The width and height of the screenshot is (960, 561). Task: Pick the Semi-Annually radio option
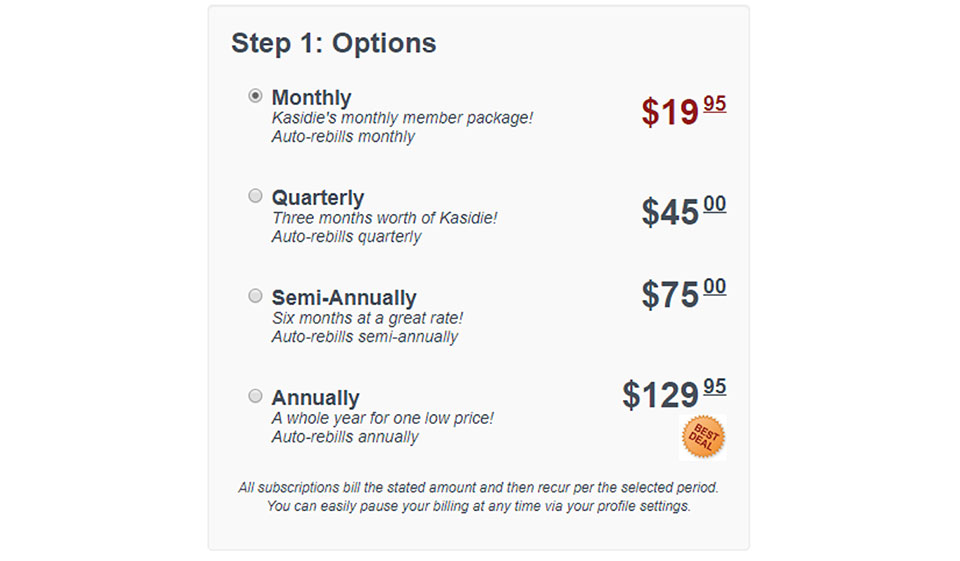pyautogui.click(x=255, y=296)
